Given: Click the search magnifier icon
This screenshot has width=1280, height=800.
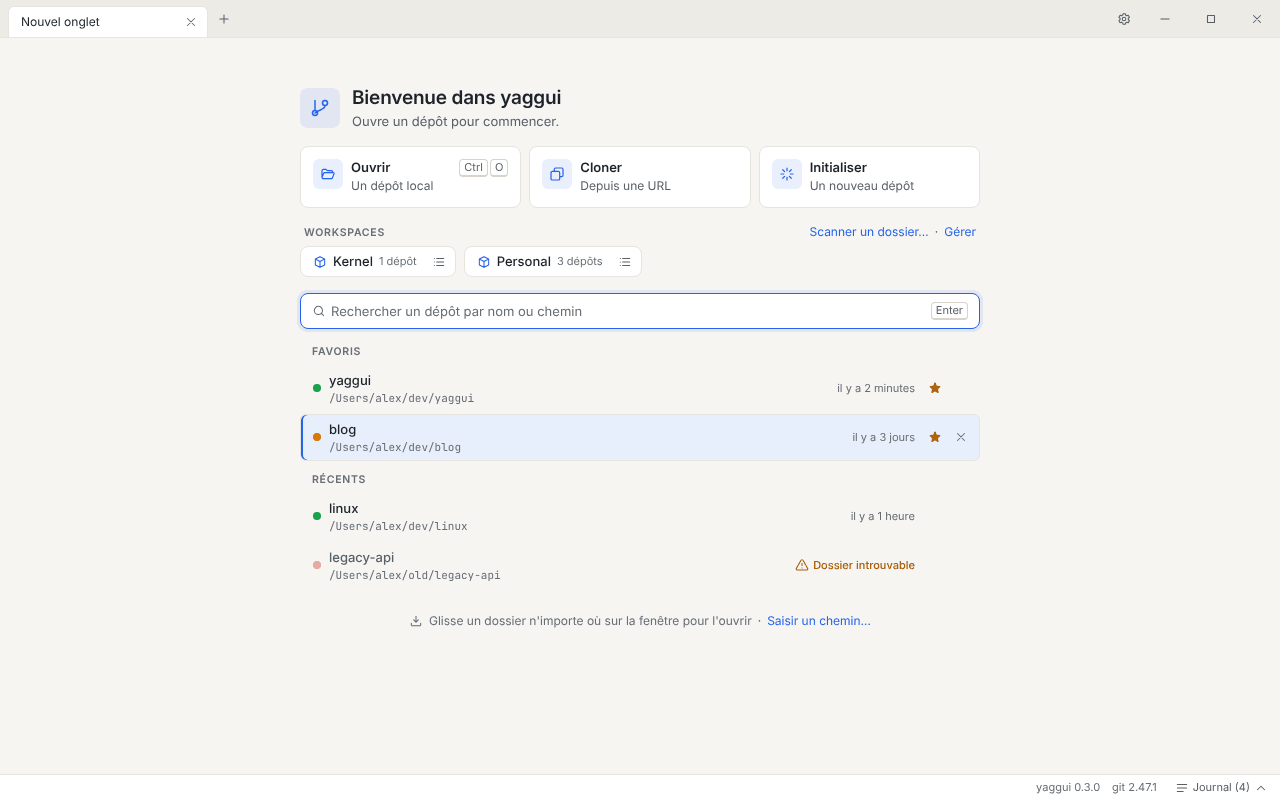Looking at the screenshot, I should pyautogui.click(x=319, y=311).
